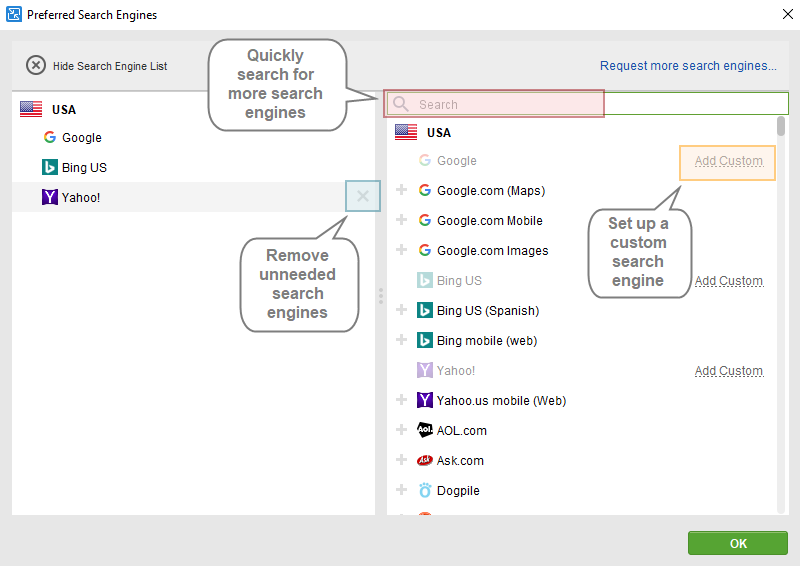Click the Dogpile logo icon
Screen dimensions: 800x566
click(x=424, y=490)
